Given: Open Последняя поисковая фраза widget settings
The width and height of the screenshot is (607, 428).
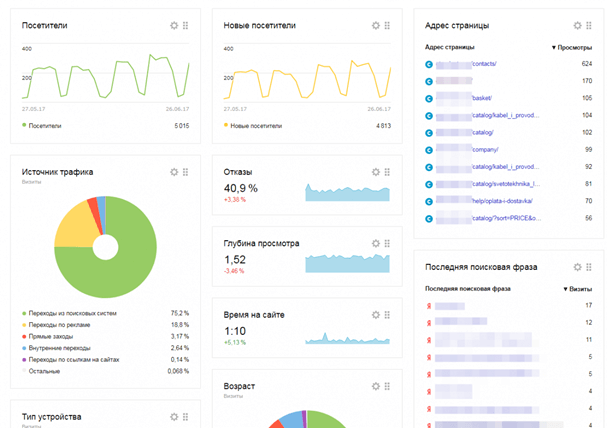Looking at the screenshot, I should tap(577, 267).
